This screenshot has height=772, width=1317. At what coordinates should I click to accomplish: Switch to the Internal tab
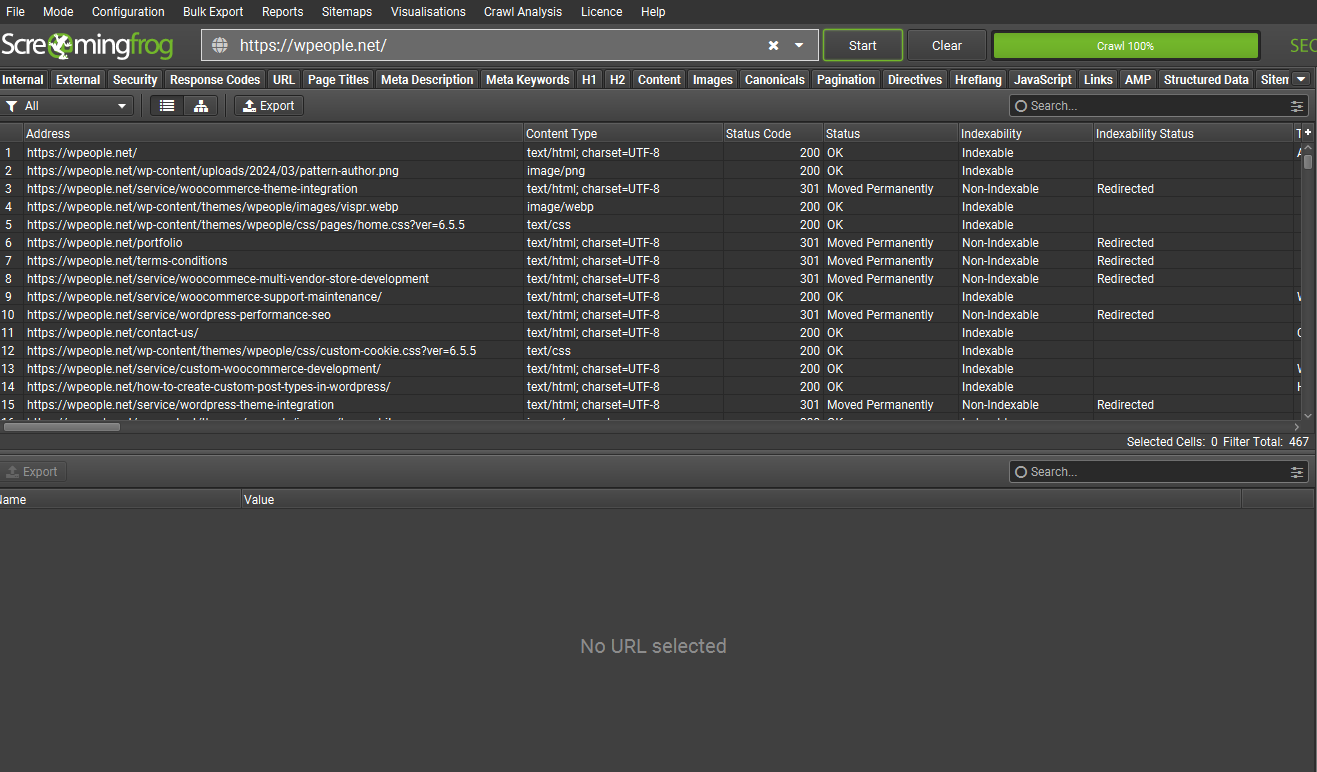pos(23,79)
